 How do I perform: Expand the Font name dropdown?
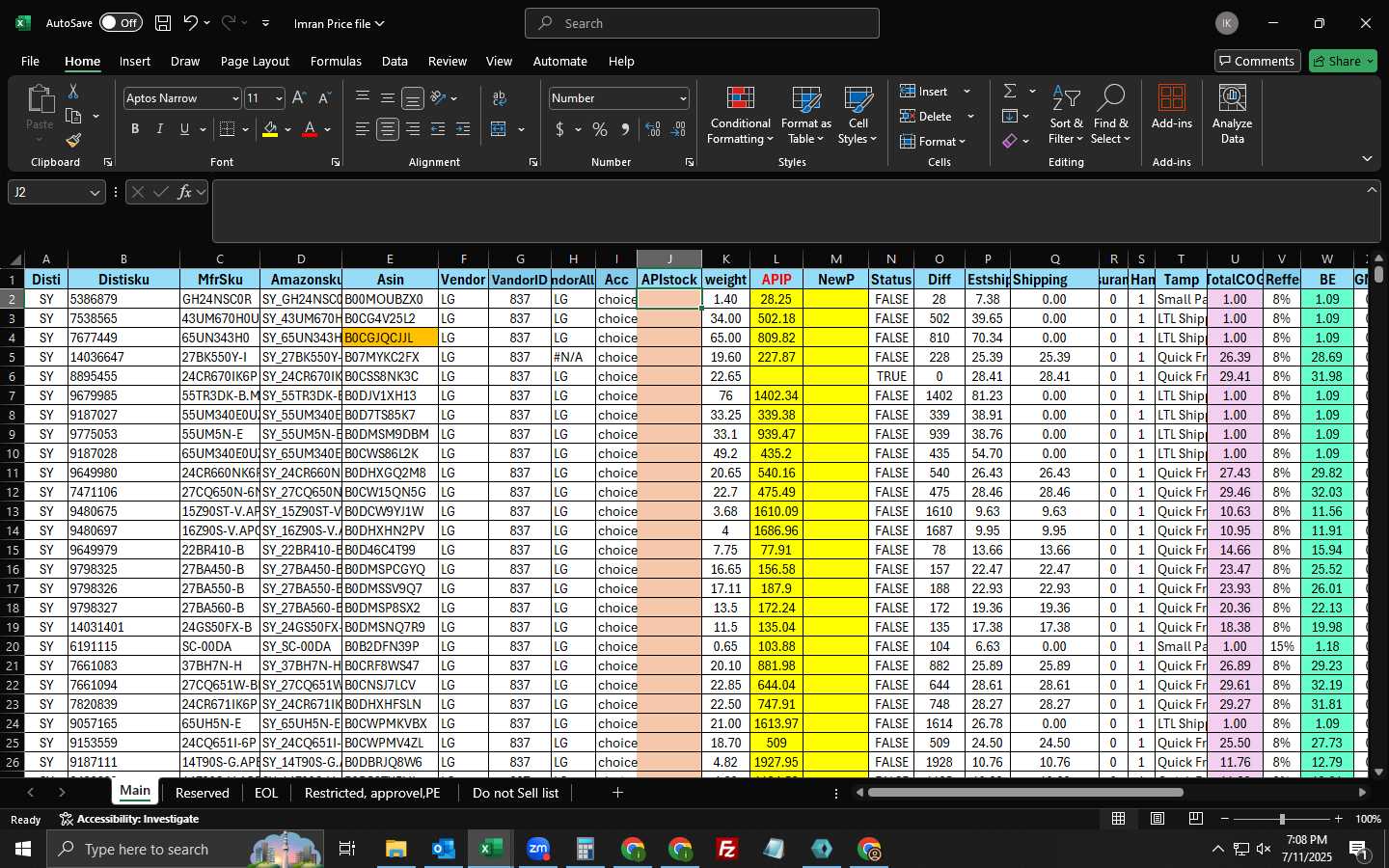point(234,98)
